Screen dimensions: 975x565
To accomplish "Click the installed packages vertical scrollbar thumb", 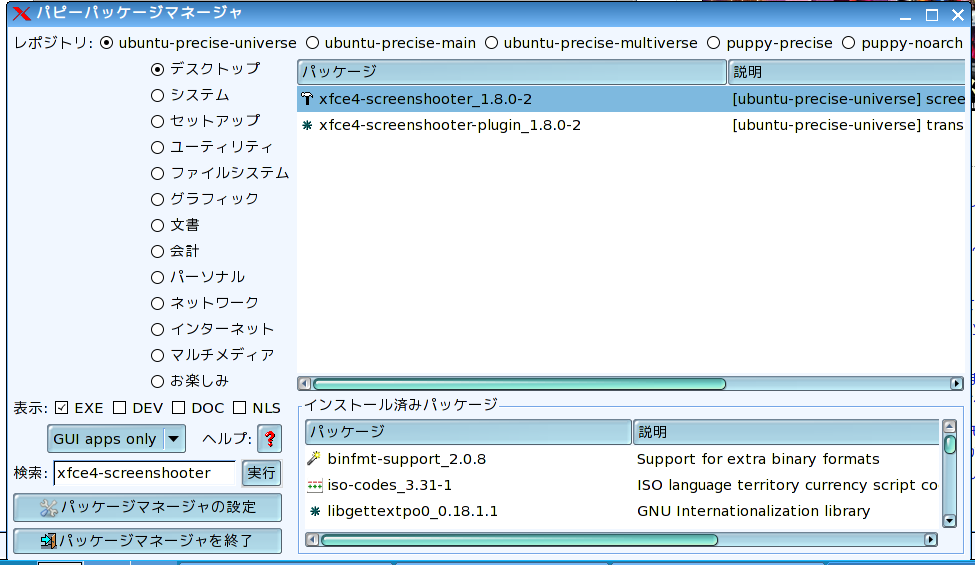I will coord(950,445).
